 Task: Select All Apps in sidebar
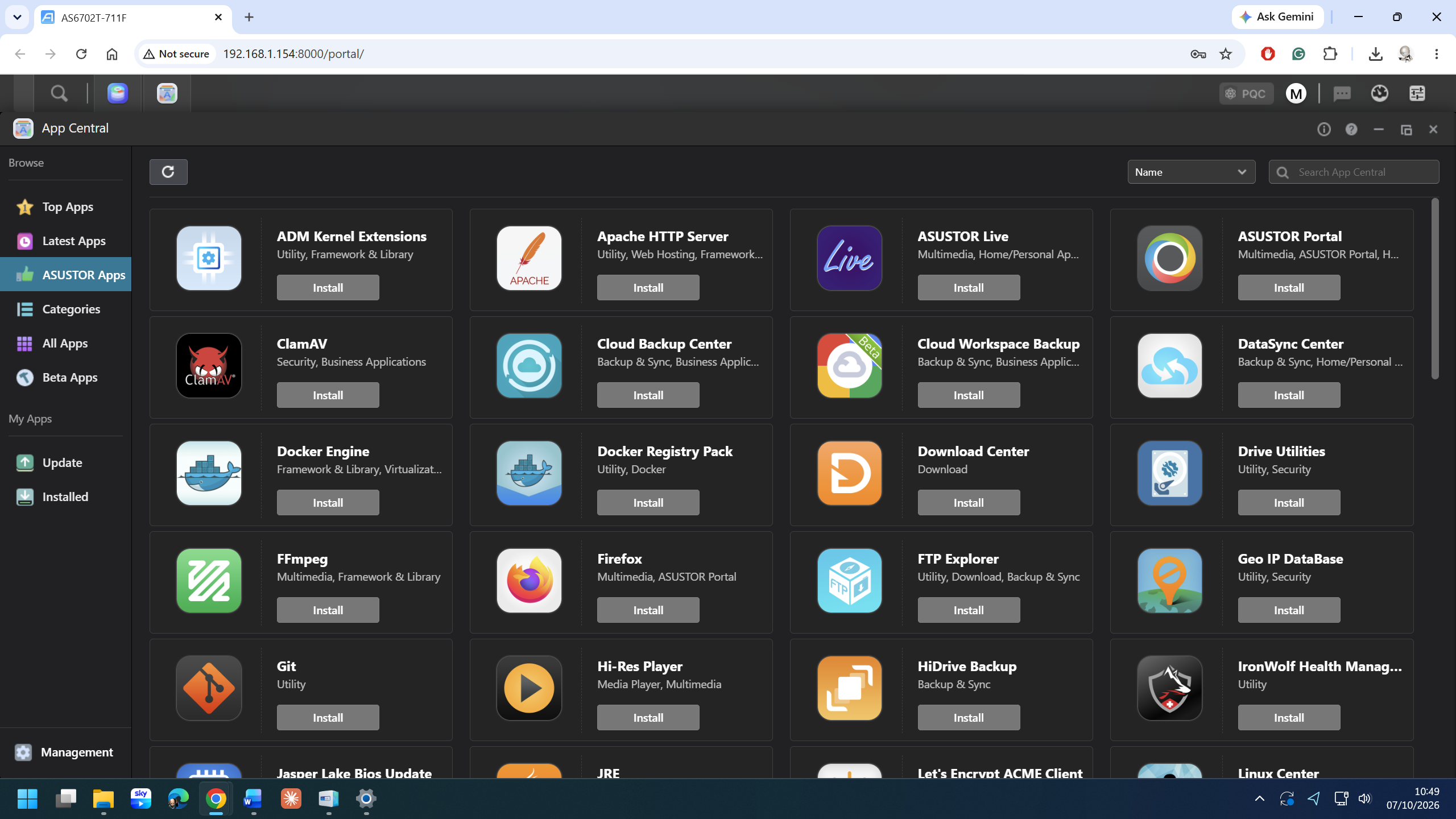[65, 344]
